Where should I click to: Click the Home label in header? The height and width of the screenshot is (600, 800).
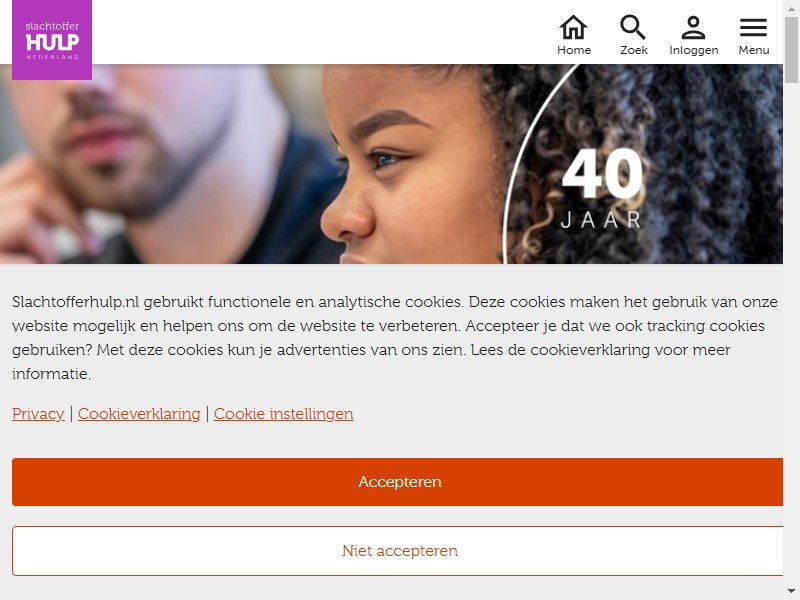574,50
